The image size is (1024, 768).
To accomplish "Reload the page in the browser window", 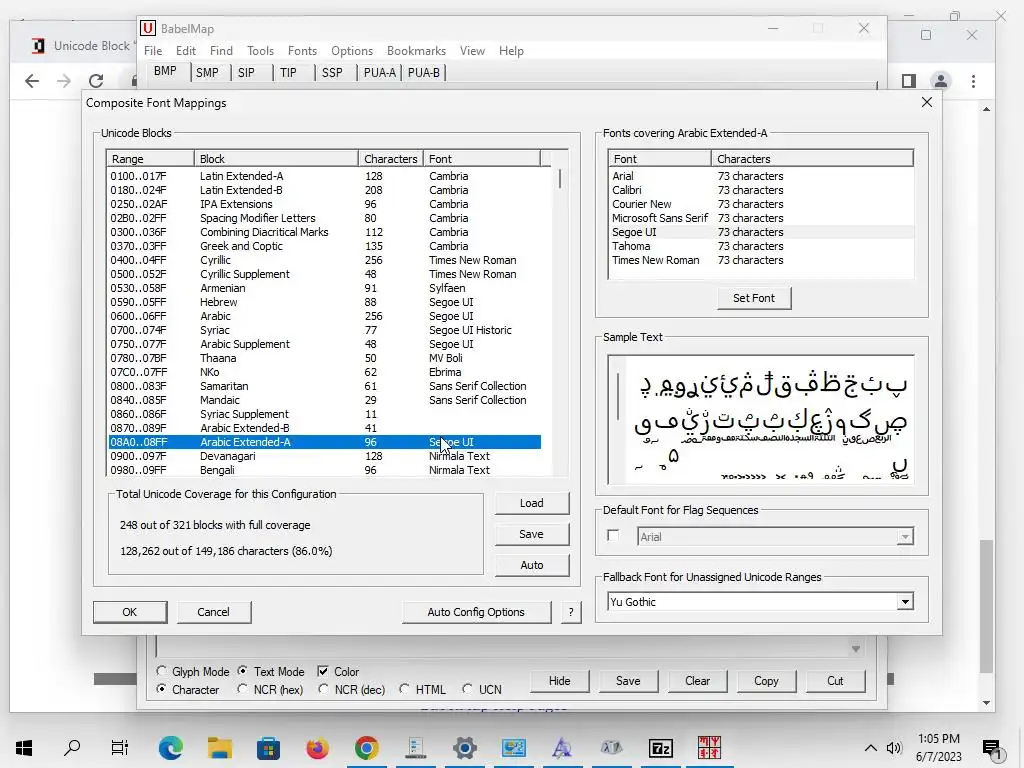I will click(x=96, y=81).
